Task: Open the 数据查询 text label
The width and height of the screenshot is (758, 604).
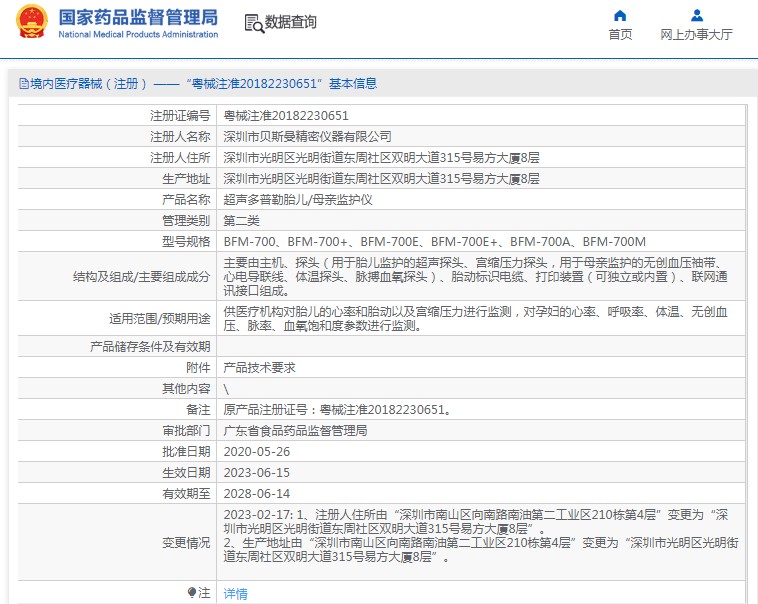Action: [291, 23]
